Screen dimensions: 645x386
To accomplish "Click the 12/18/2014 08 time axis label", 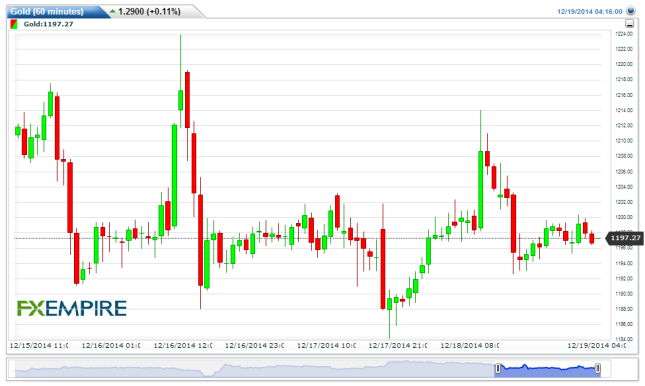I will (x=469, y=345).
